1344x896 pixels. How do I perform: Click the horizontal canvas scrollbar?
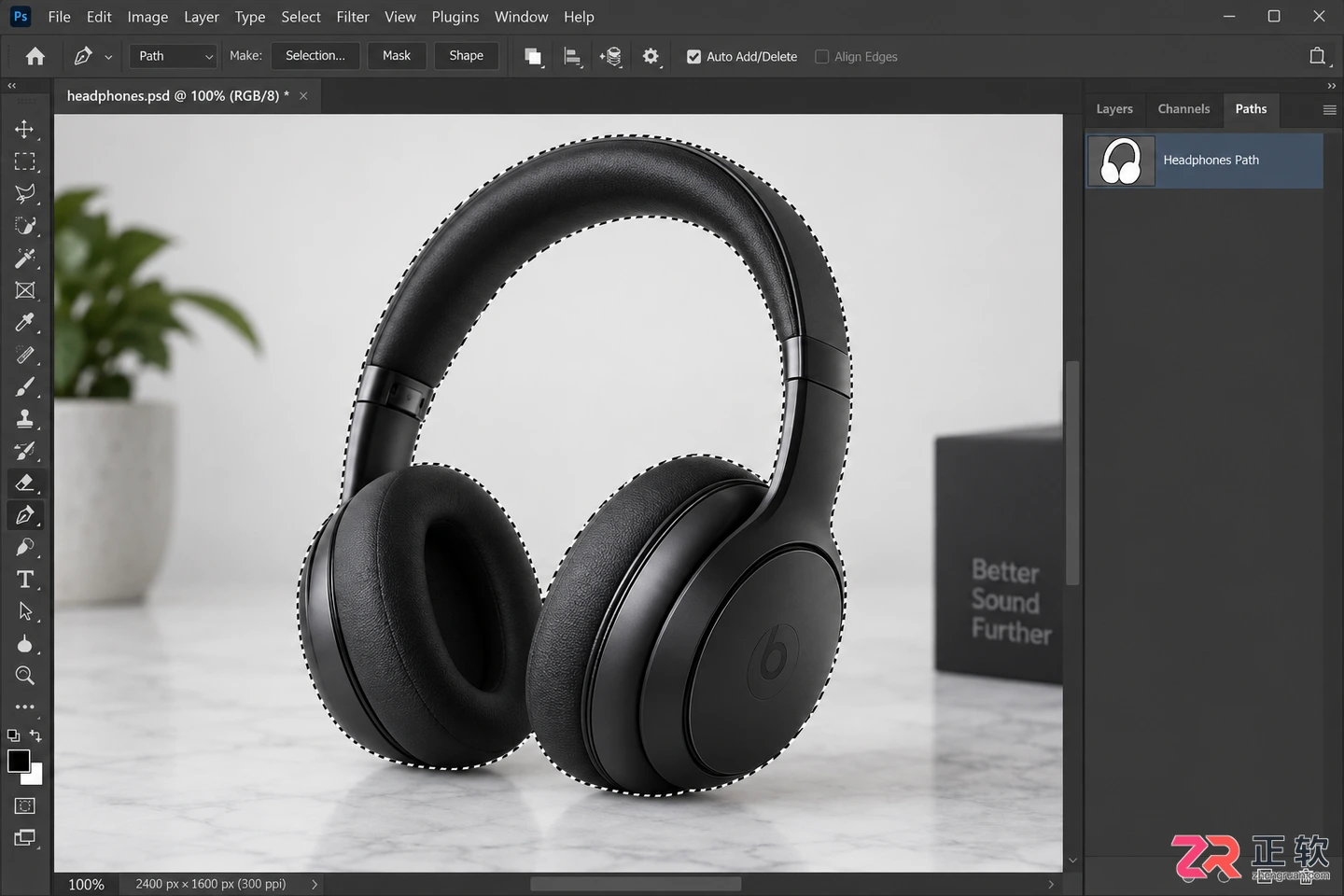tap(636, 884)
